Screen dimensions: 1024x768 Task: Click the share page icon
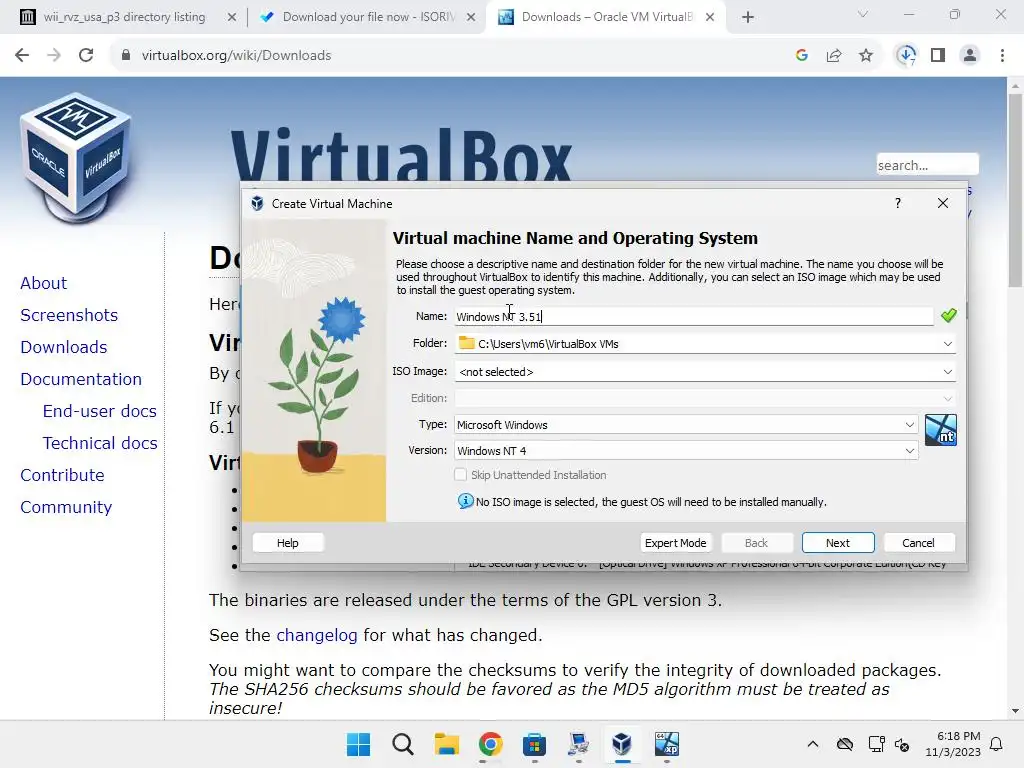coord(834,56)
